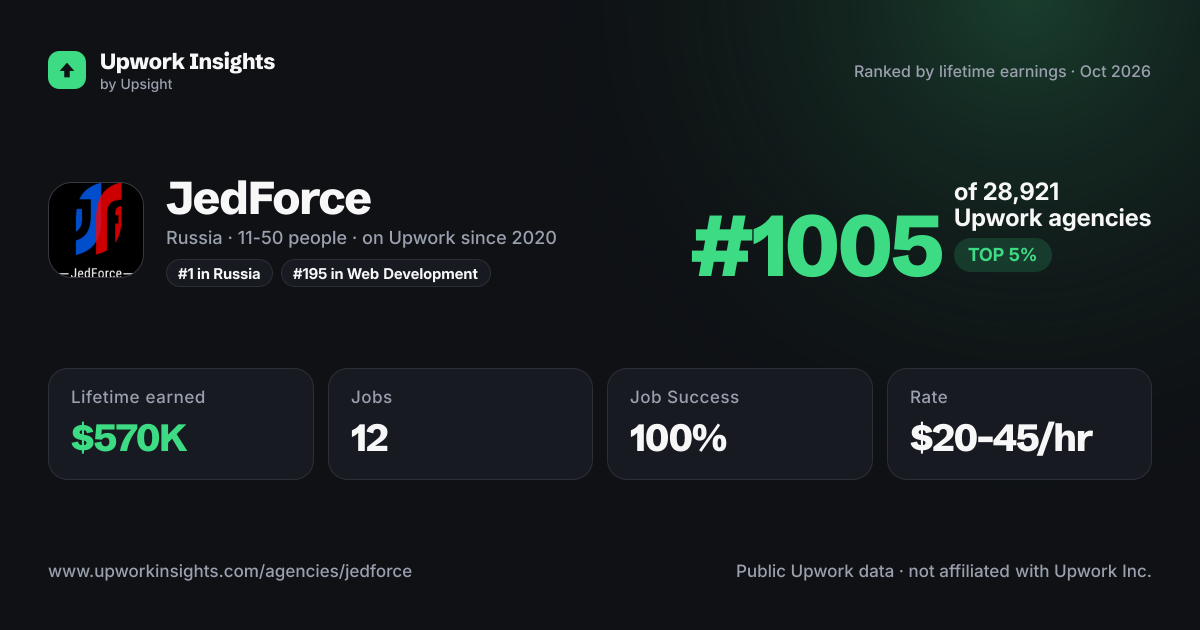Click the $570K lifetime earned value
The image size is (1200, 630).
129,438
